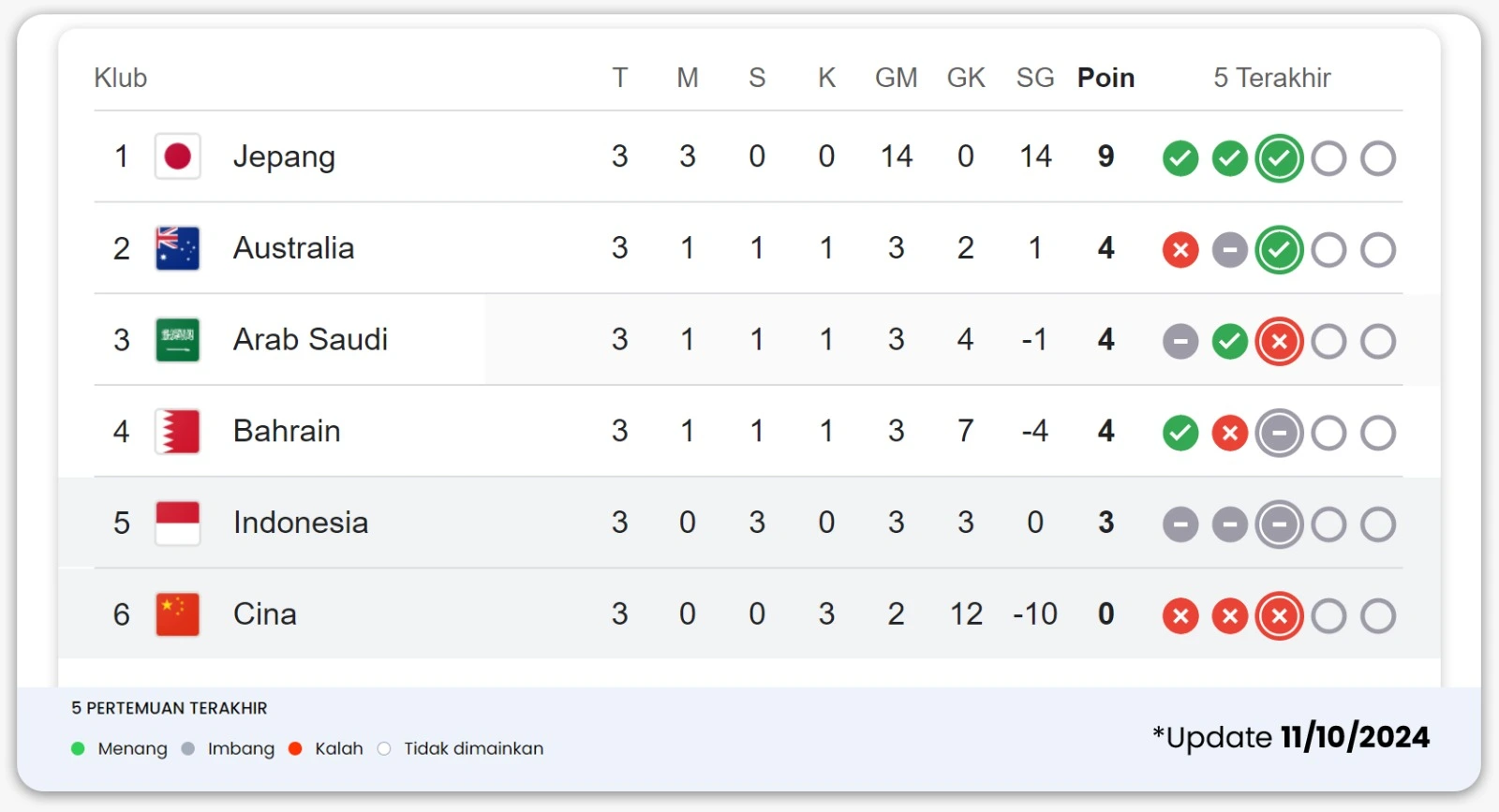Click Bahrain's highlighted draw result icon
The height and width of the screenshot is (812, 1499).
tap(1280, 433)
